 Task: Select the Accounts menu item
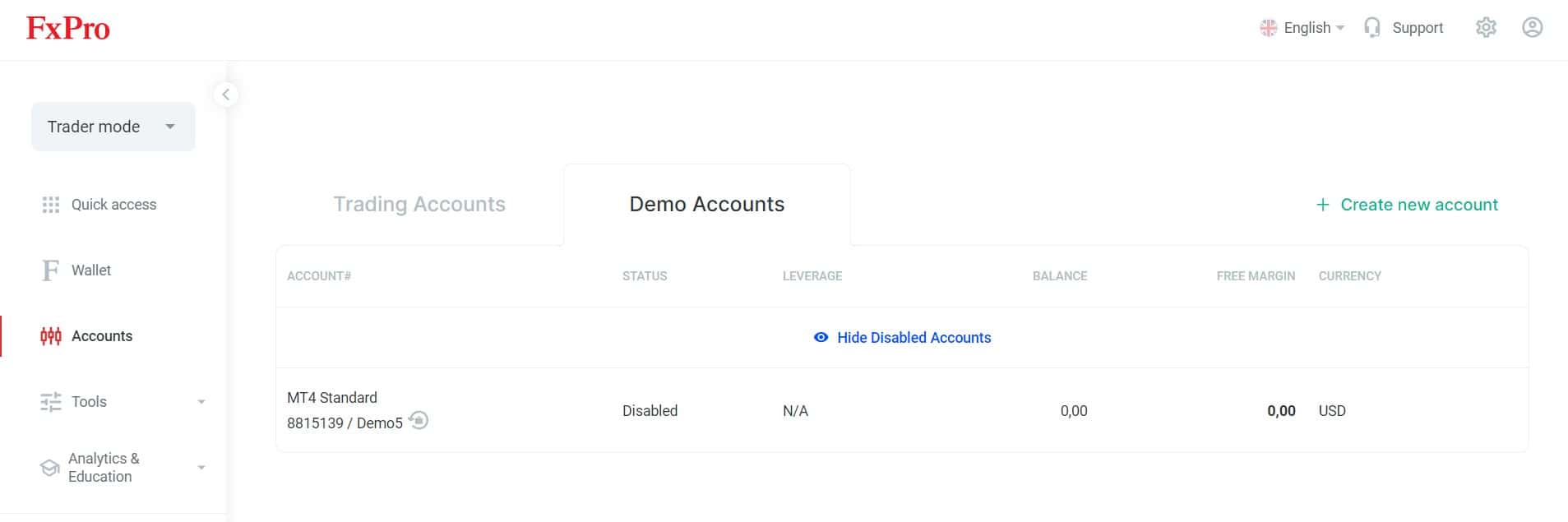point(102,336)
